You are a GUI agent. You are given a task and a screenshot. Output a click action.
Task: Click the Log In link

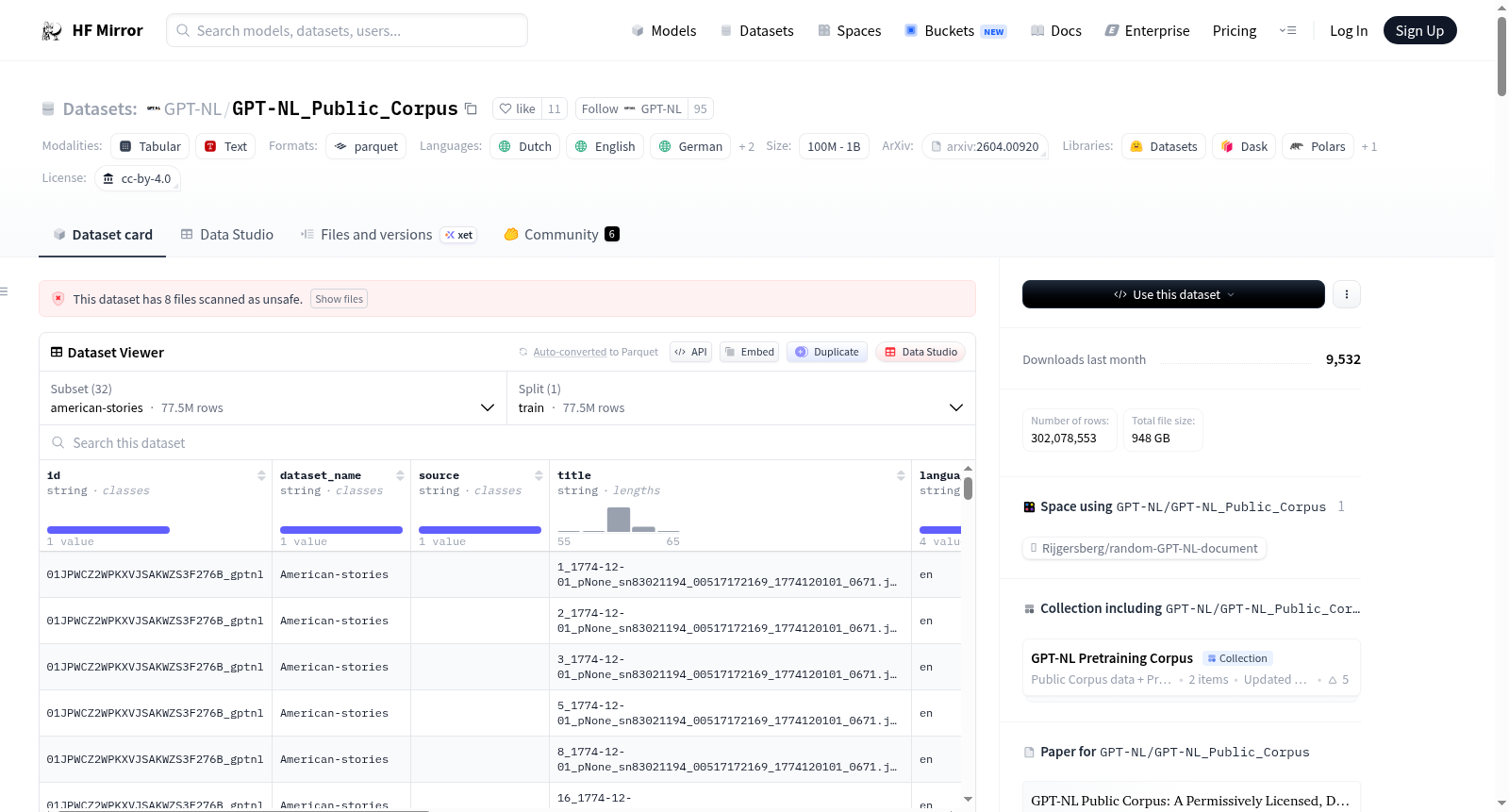(1349, 31)
